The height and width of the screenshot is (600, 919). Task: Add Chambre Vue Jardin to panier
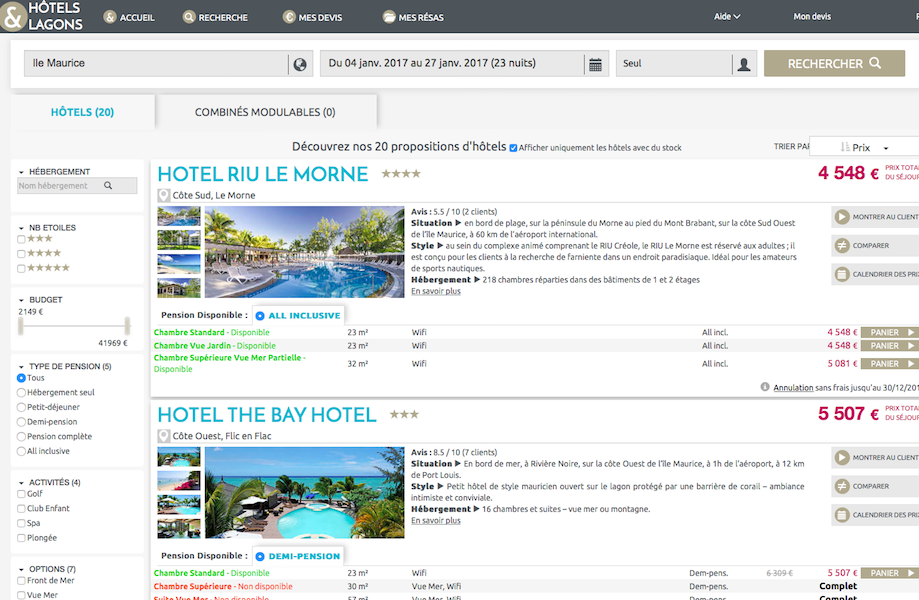tap(890, 346)
